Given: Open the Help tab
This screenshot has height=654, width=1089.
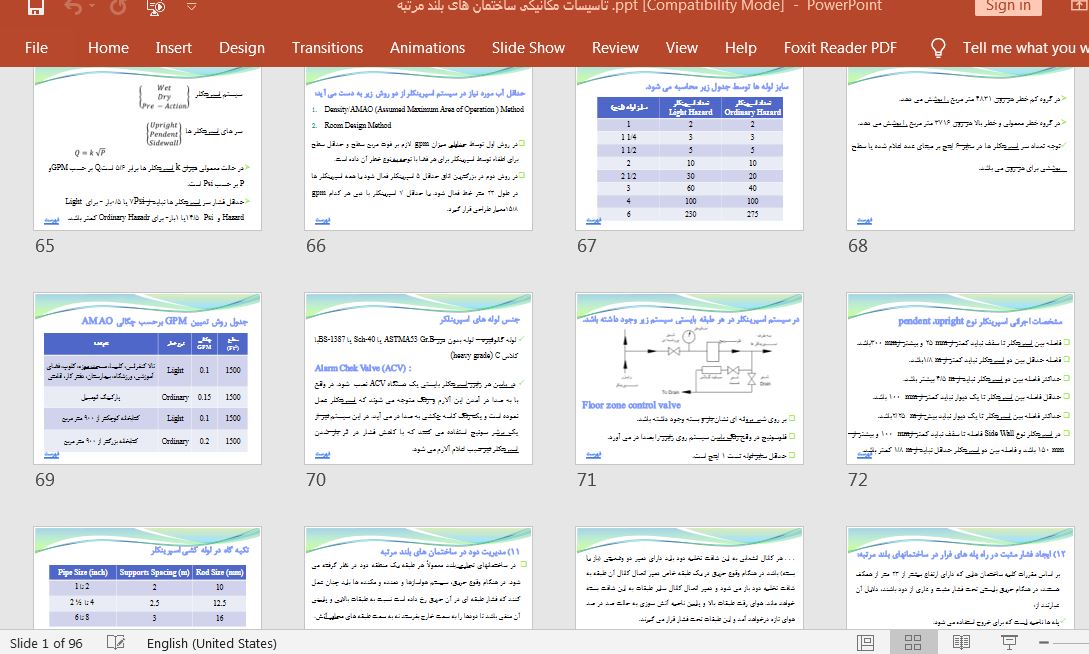Looking at the screenshot, I should pos(740,48).
